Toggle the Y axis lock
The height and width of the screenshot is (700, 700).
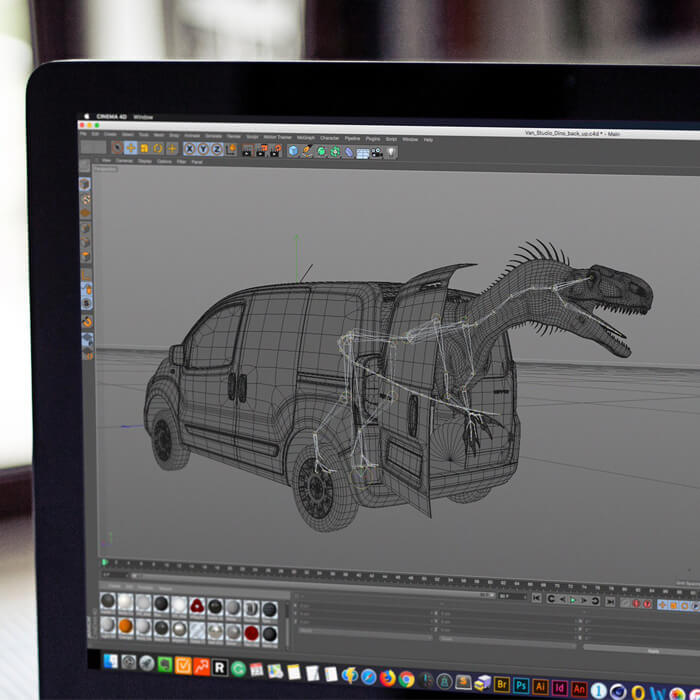pos(203,149)
